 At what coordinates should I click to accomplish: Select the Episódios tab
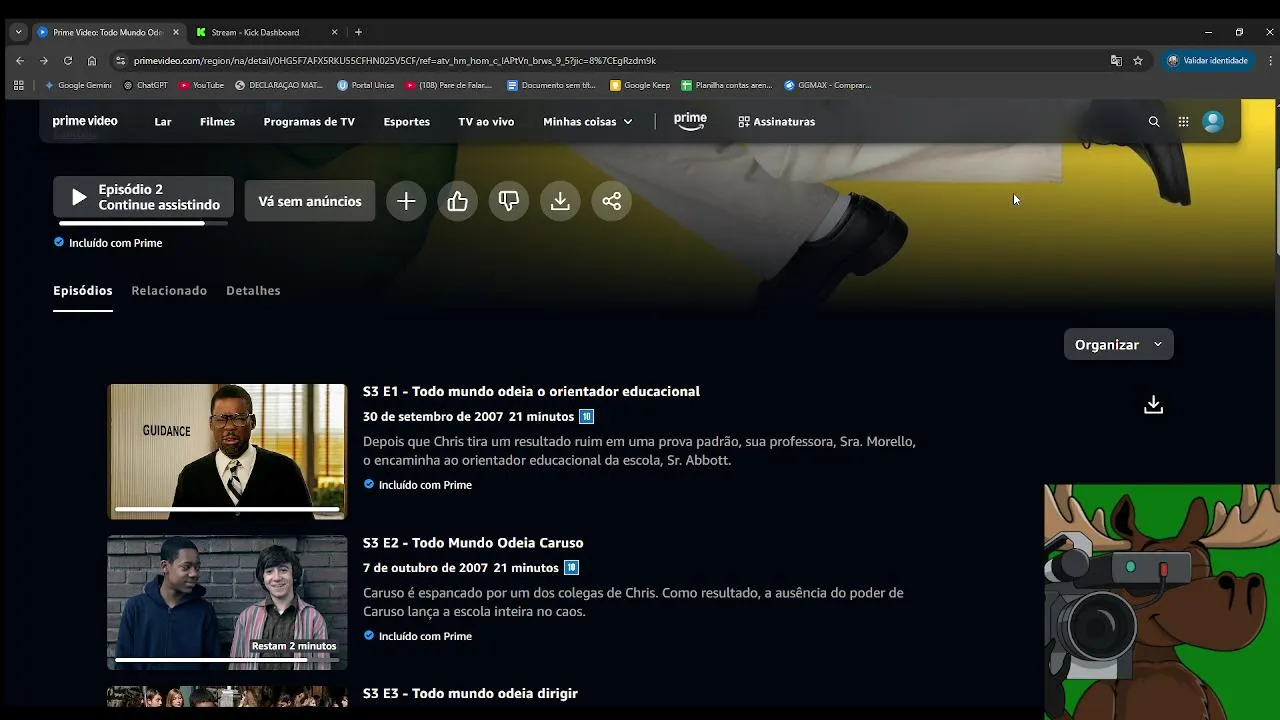point(82,291)
